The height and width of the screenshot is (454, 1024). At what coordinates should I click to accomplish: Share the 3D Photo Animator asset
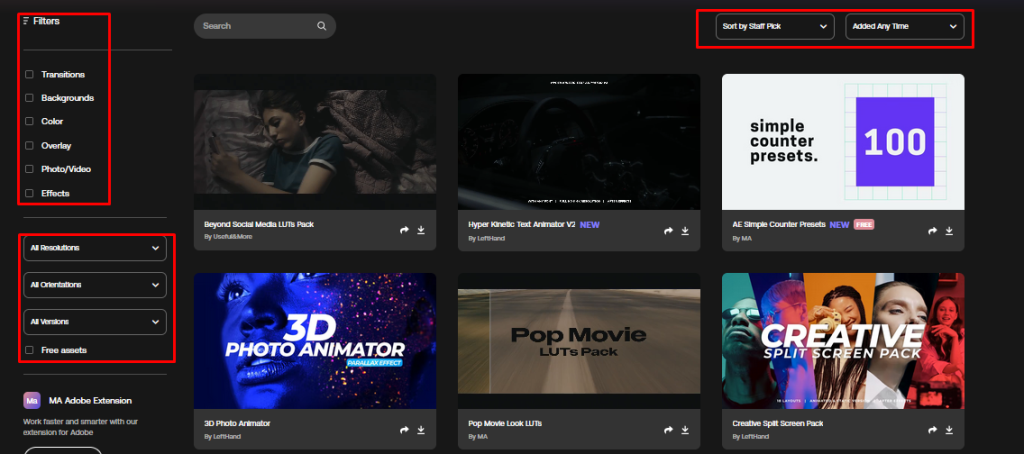(404, 430)
